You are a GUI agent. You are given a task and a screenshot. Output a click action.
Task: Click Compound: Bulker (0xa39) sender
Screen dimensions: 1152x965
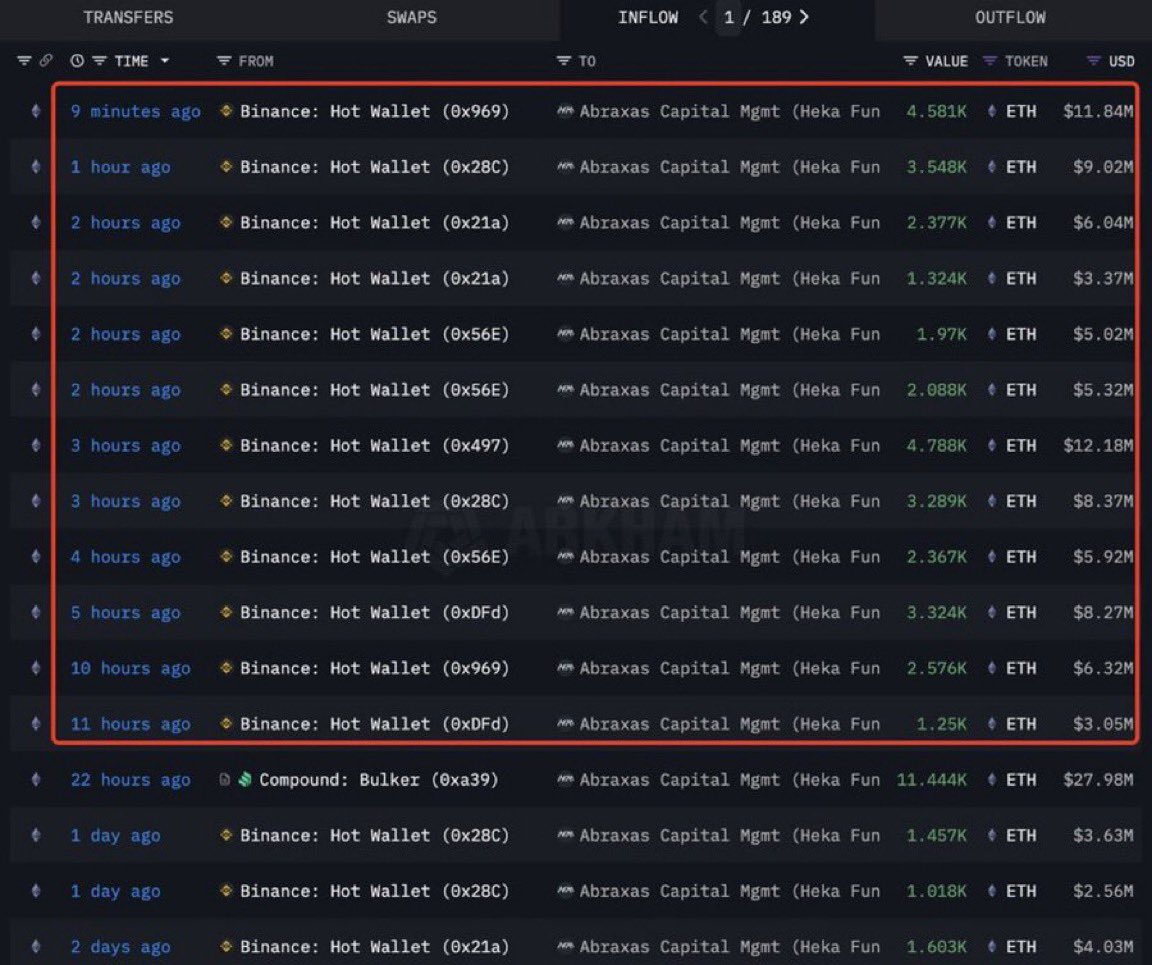[378, 780]
